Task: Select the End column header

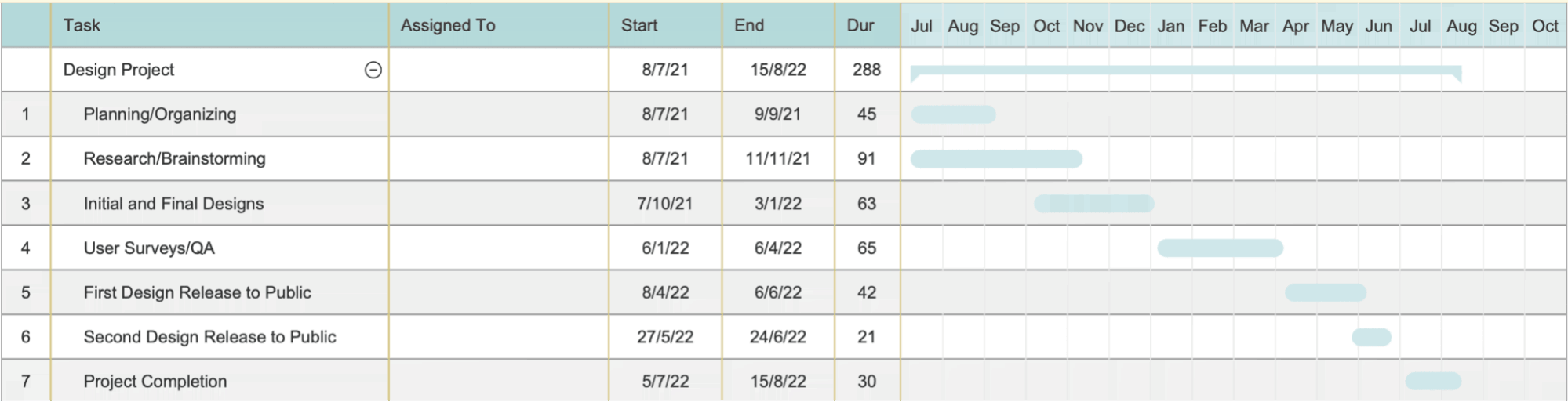Action: pyautogui.click(x=749, y=25)
